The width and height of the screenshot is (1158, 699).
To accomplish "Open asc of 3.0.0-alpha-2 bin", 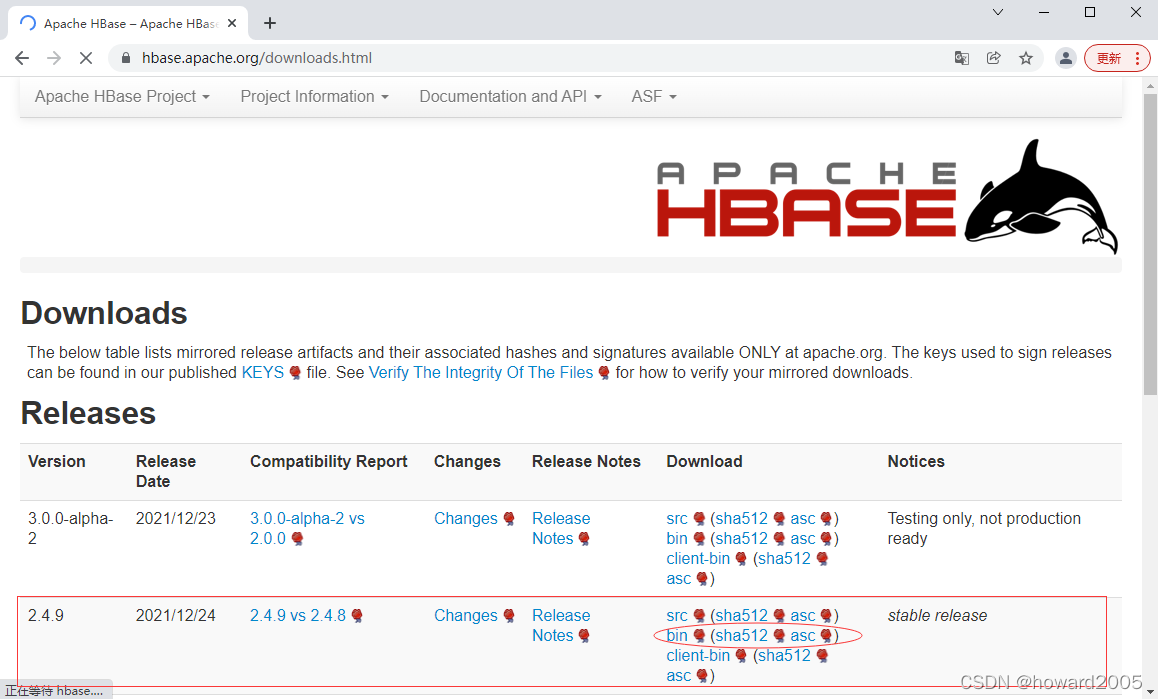I will [803, 539].
